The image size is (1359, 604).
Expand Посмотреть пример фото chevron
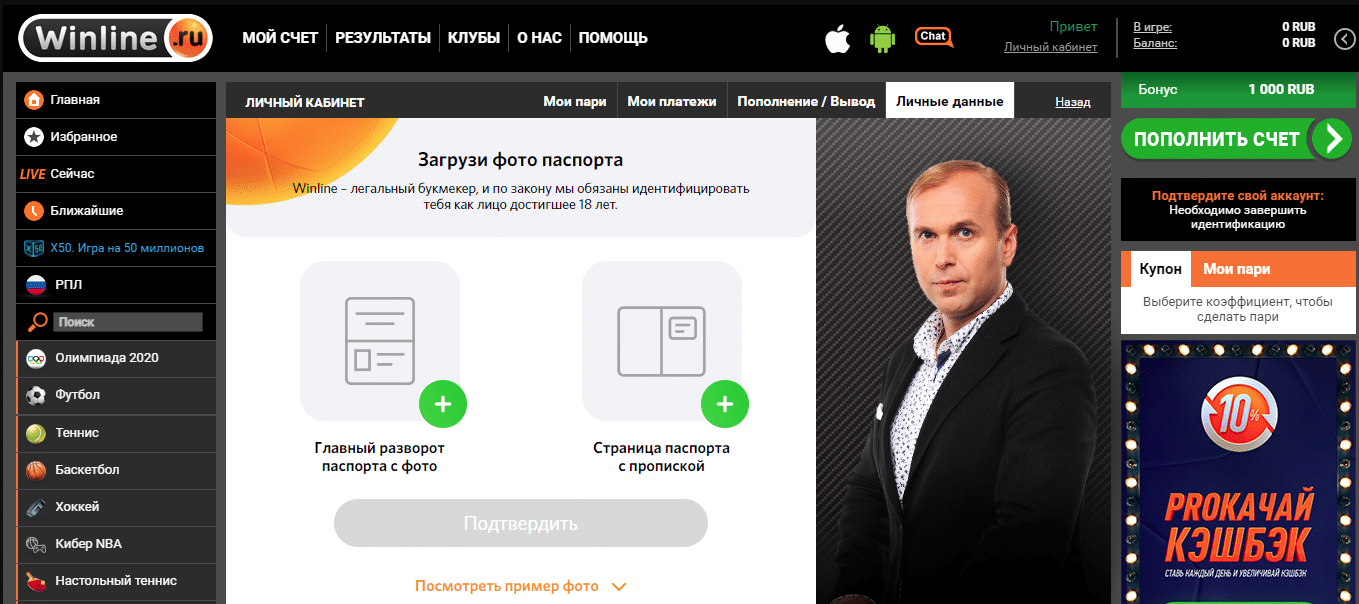pos(618,587)
